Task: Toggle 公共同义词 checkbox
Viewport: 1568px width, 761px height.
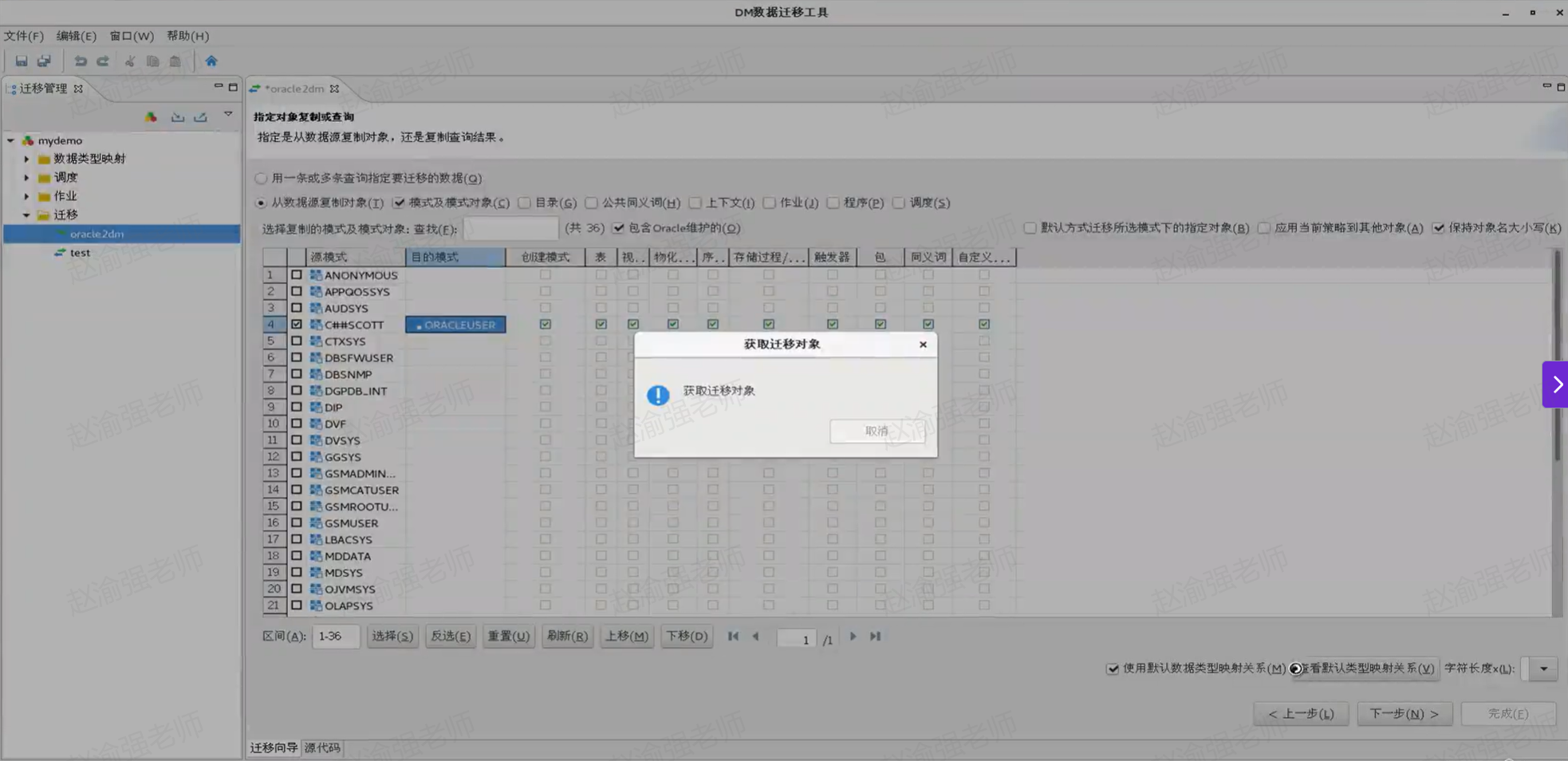Action: (x=591, y=203)
